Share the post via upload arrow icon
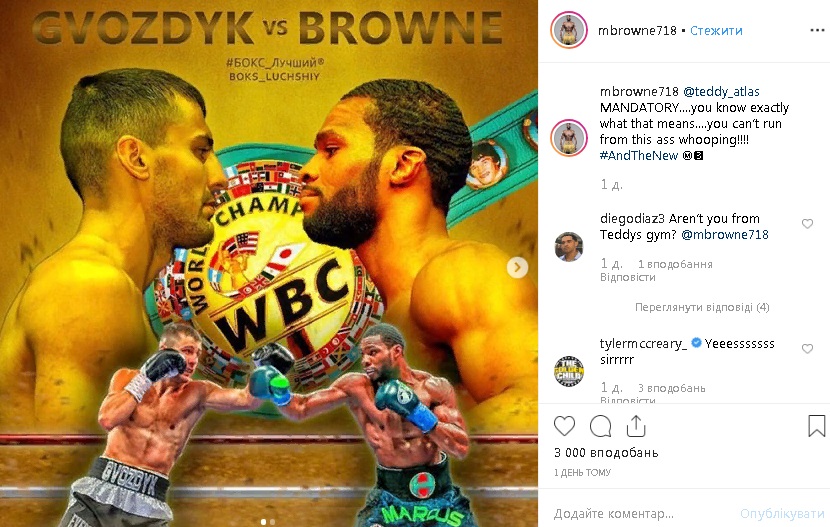 click(636, 426)
